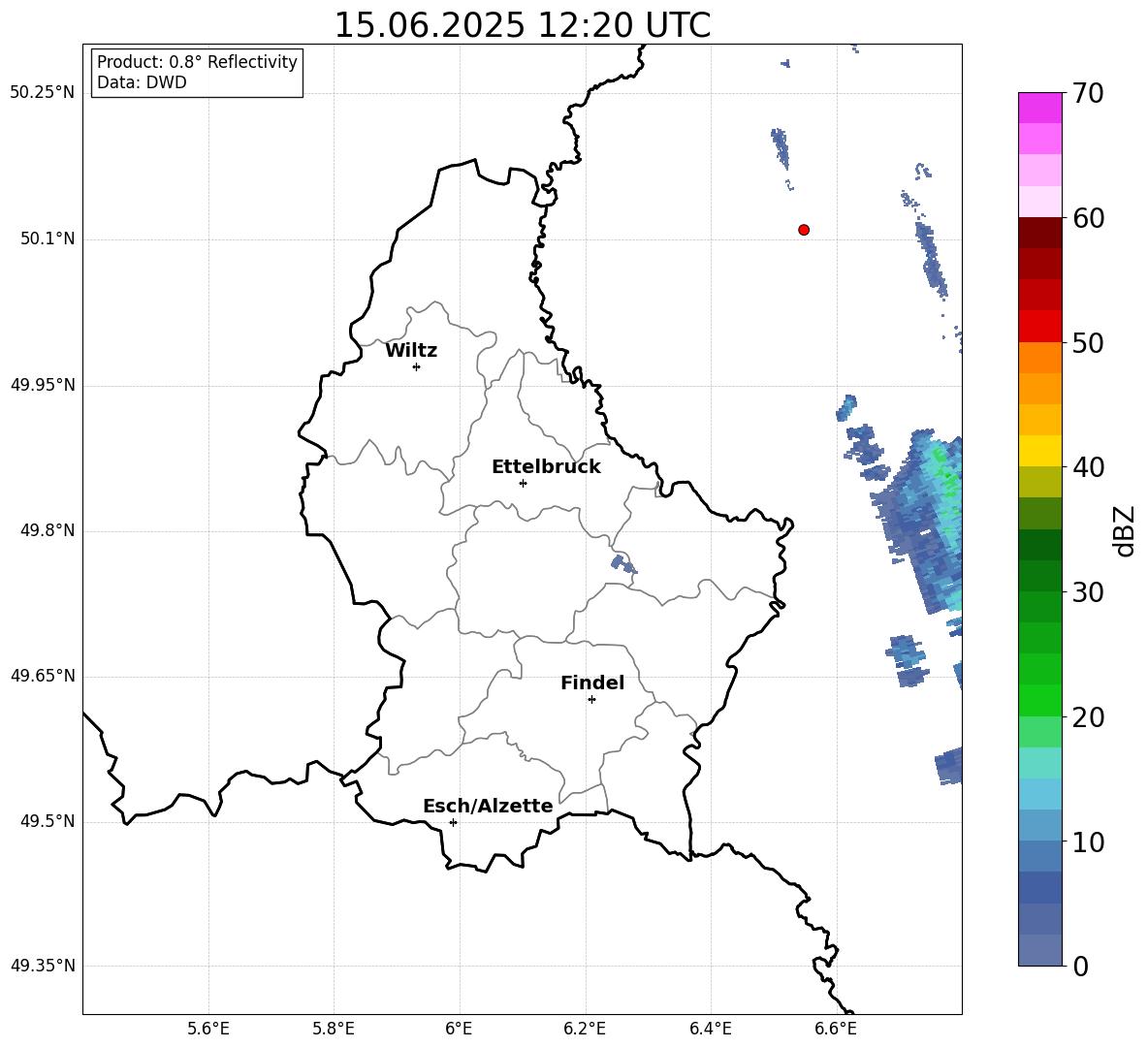
Task: Click the dark red colorbar swatch below 60
Action: (x=1039, y=233)
